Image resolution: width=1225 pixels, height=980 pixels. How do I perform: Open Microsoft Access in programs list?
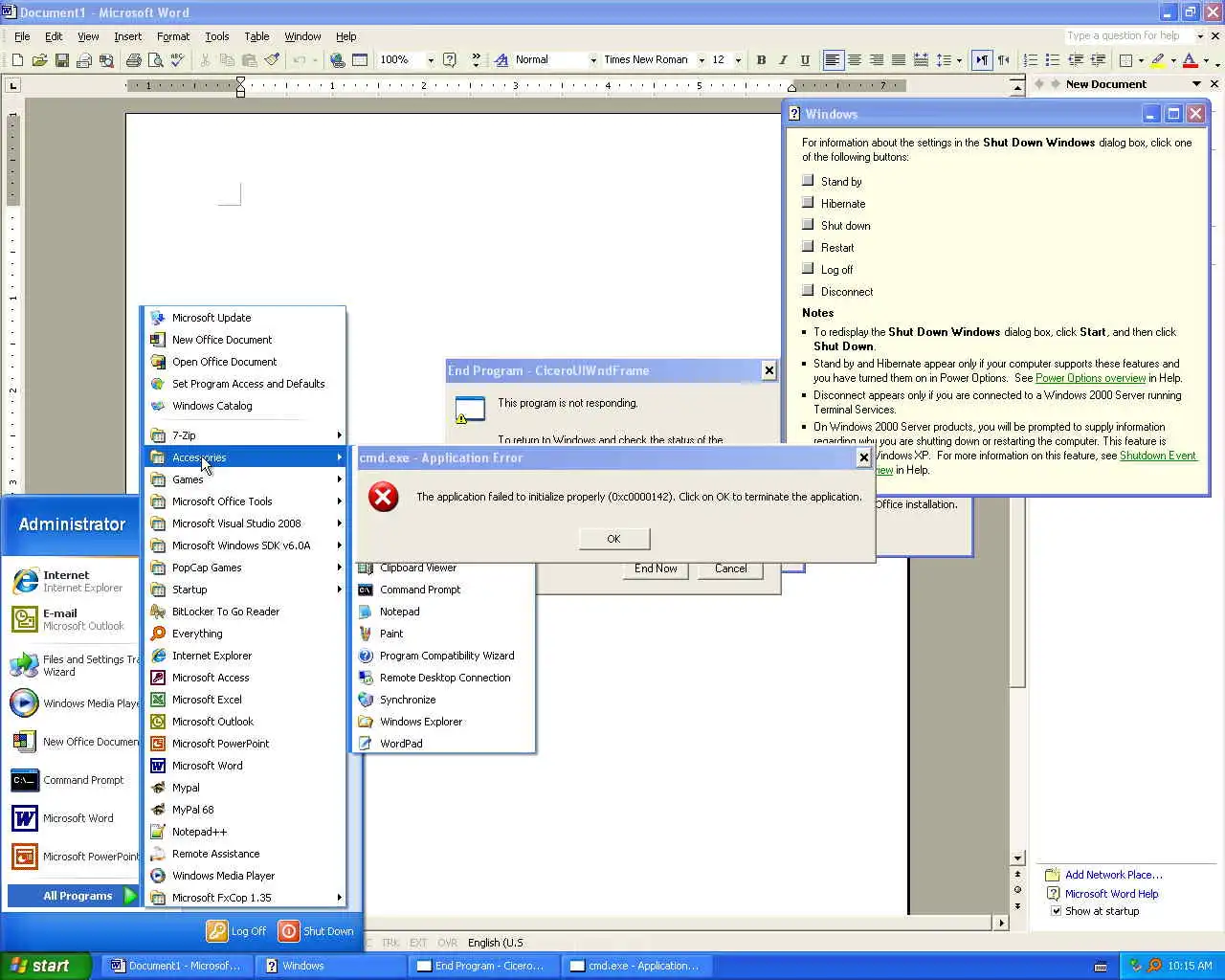pyautogui.click(x=211, y=678)
